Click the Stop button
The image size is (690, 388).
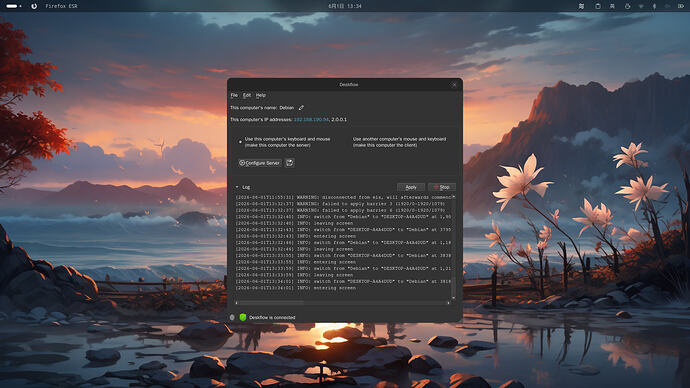442,187
